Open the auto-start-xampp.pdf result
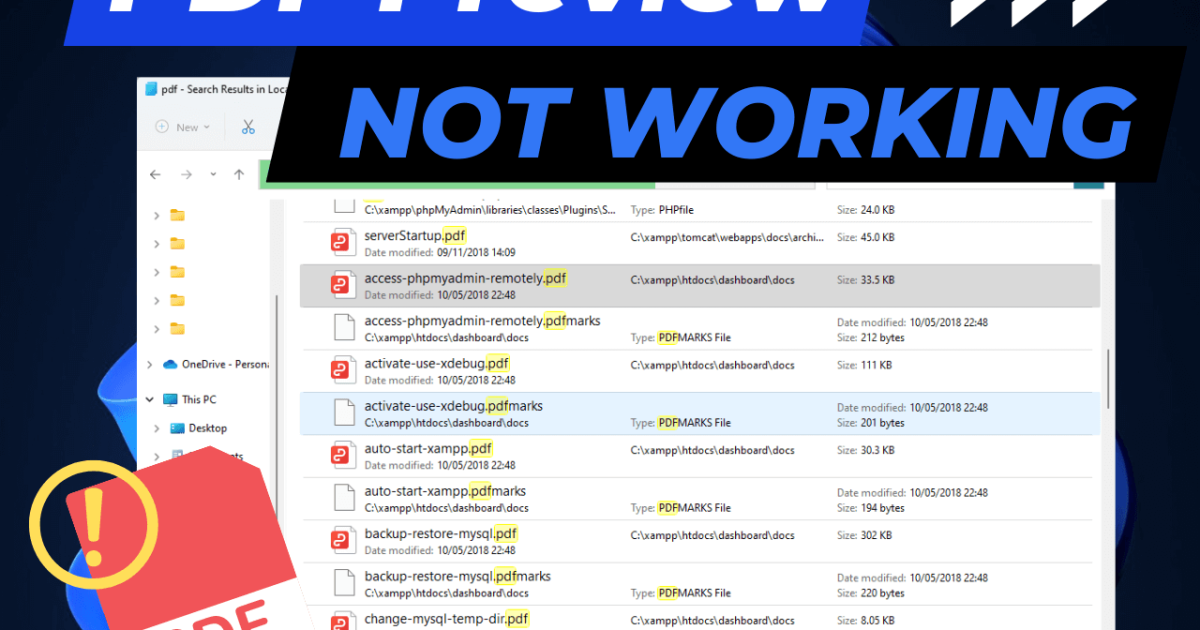 coord(699,456)
